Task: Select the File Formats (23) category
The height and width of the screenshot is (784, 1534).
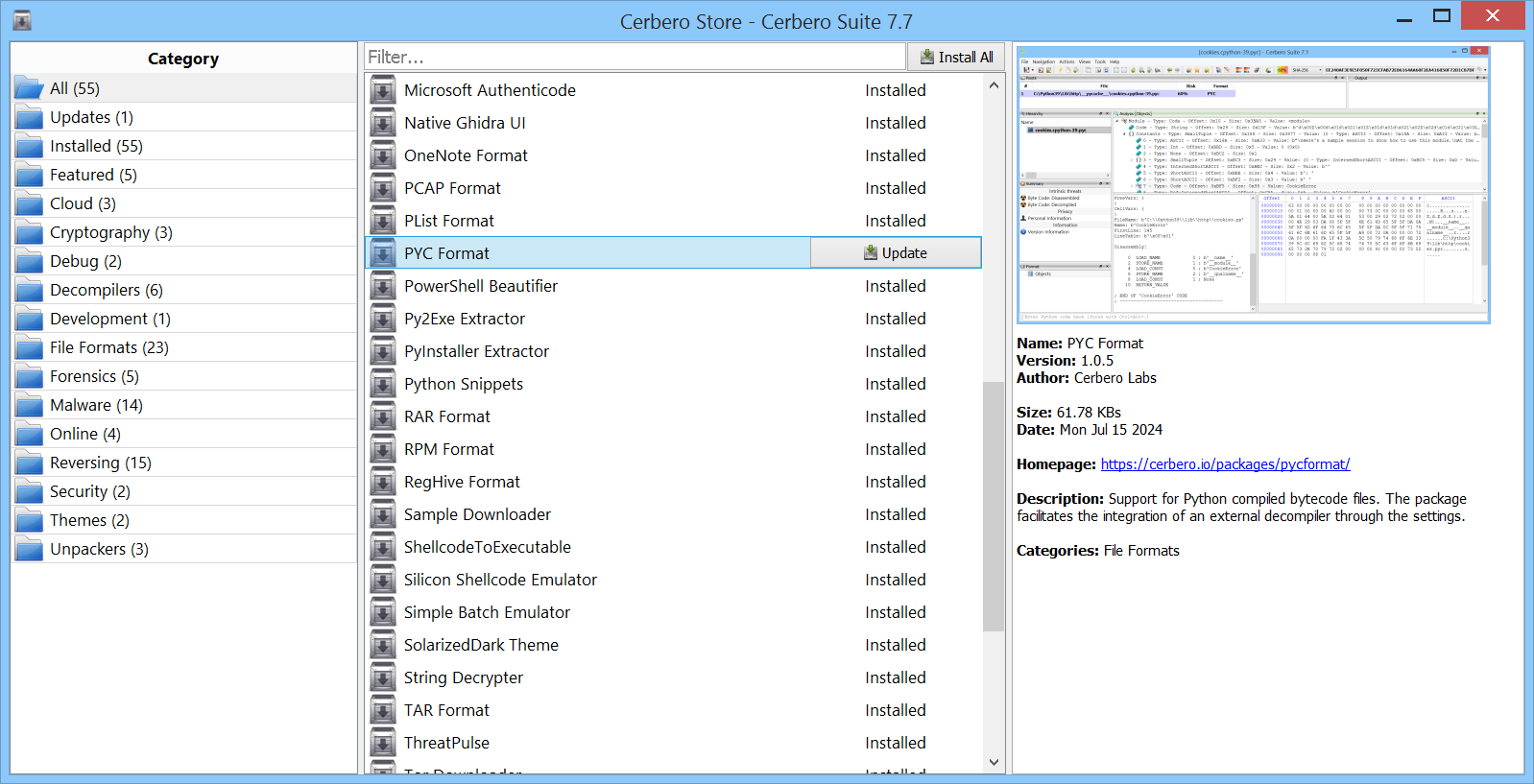Action: coord(108,347)
